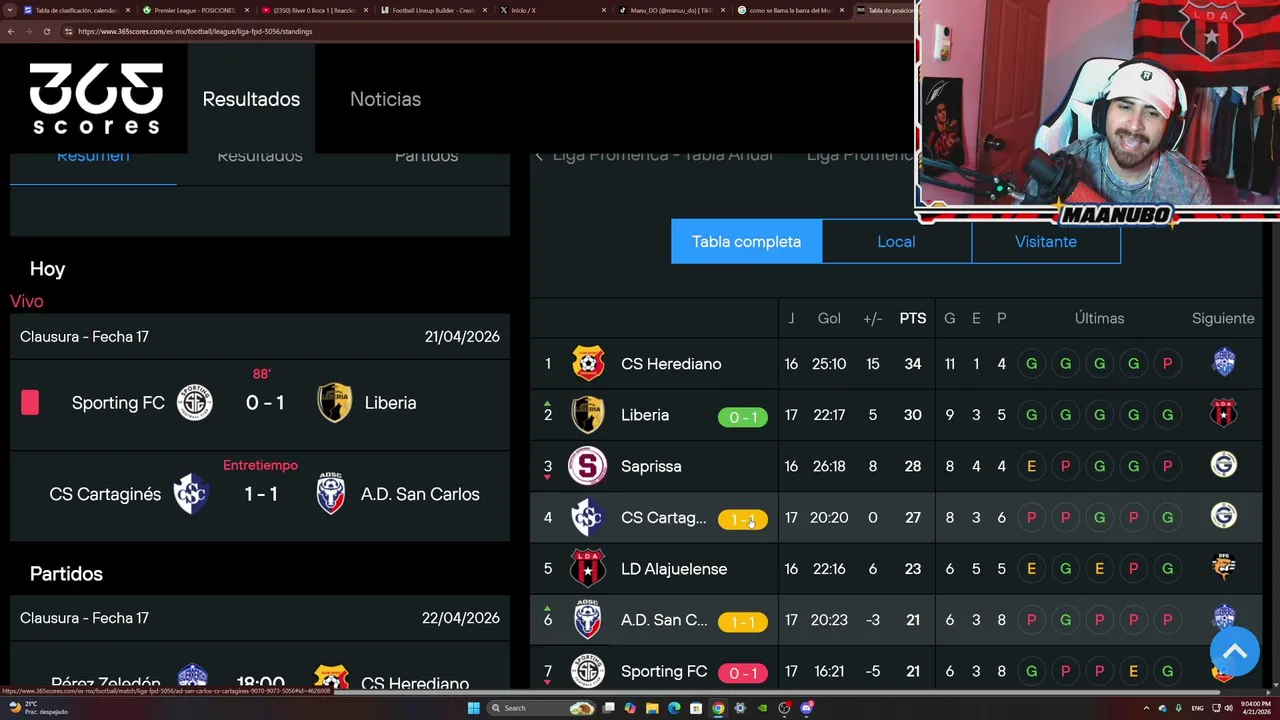The image size is (1280, 720).
Task: Click the CS Herediano team name in standings
Action: (x=671, y=364)
